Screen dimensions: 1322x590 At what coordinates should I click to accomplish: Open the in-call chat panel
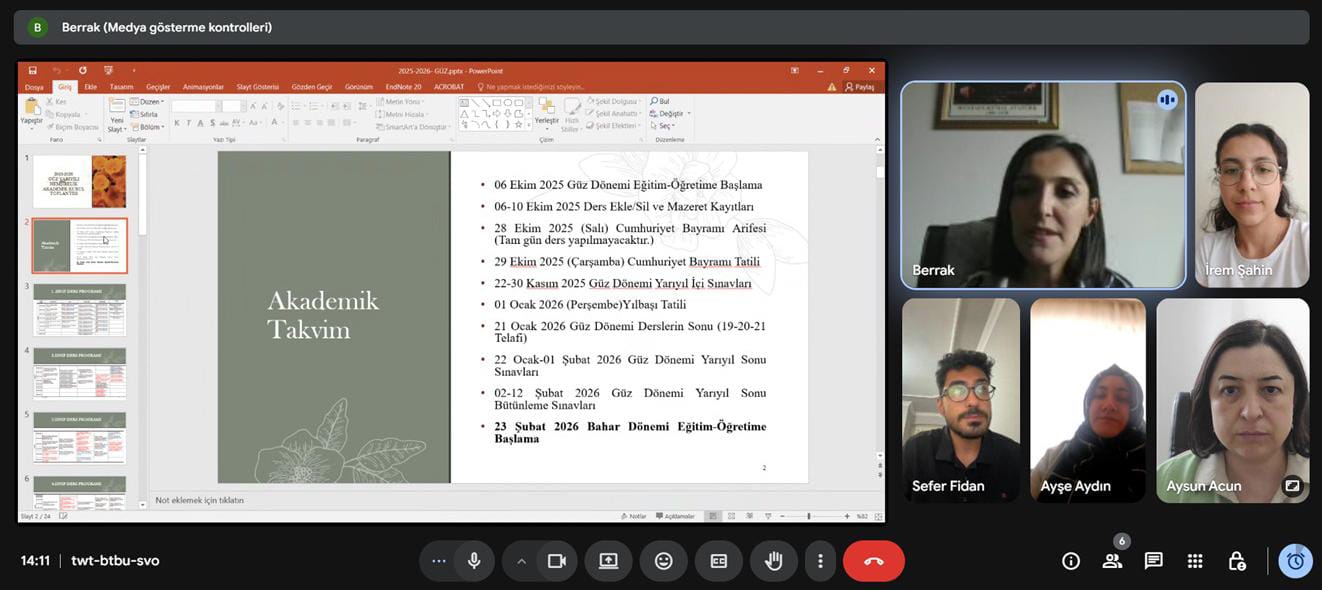[x=1153, y=561]
